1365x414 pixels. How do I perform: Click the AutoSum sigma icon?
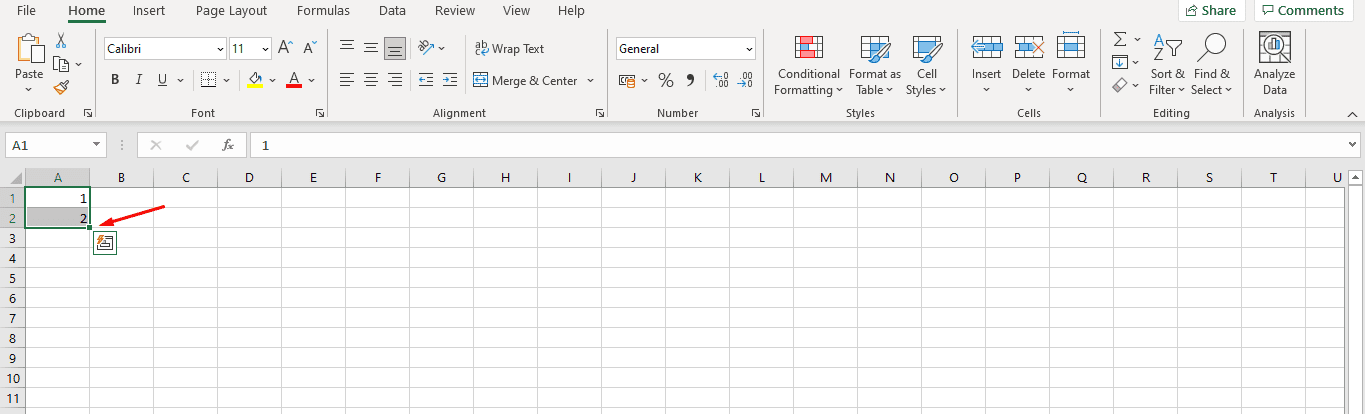(1120, 40)
